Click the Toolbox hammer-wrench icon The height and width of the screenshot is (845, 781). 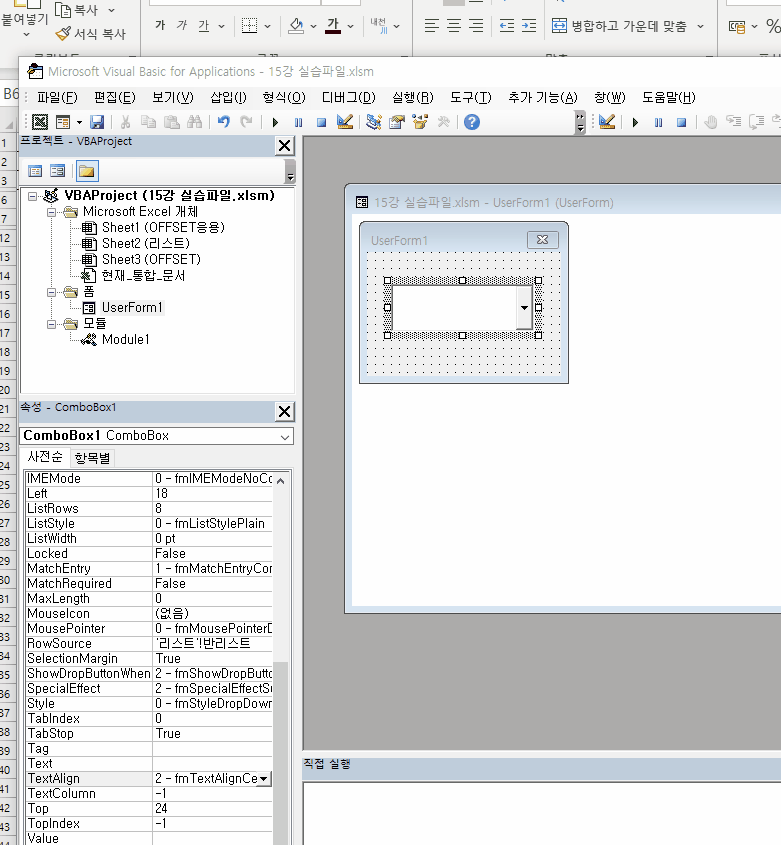(x=444, y=122)
